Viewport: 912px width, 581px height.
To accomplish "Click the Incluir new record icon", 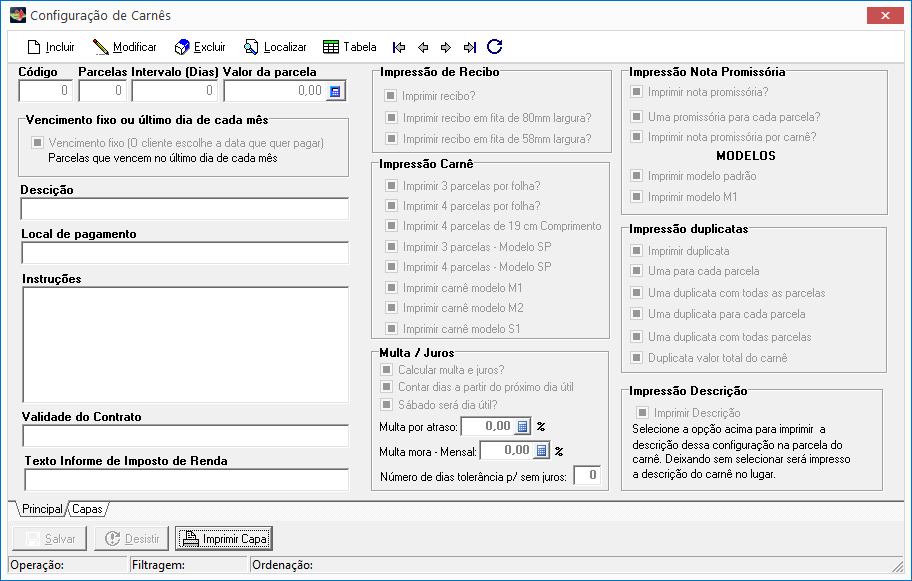I will pos(34,47).
